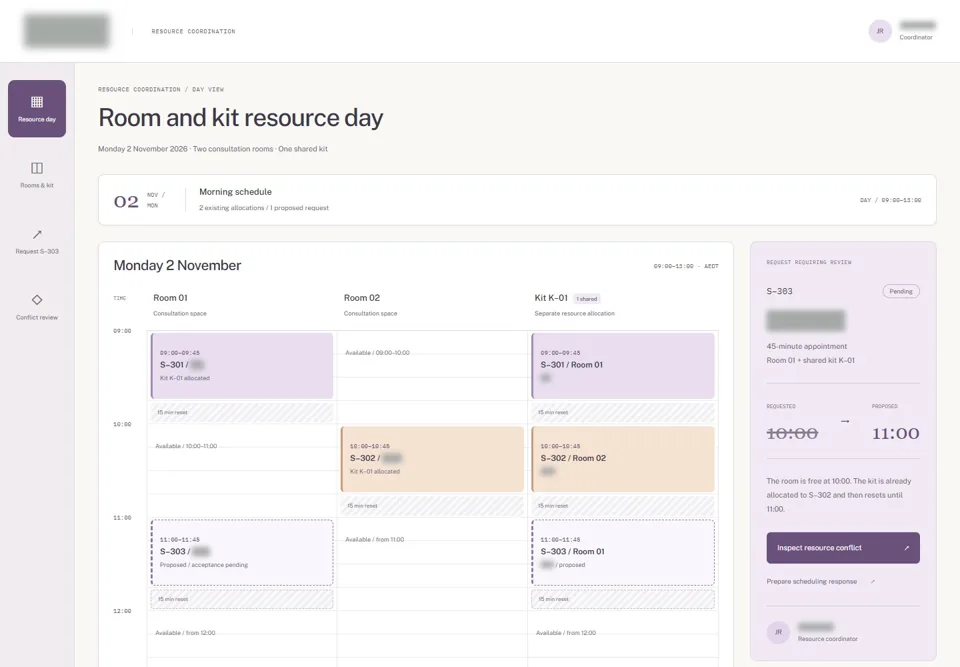Open the Resource day grid icon
960x667 pixels.
pos(37,102)
